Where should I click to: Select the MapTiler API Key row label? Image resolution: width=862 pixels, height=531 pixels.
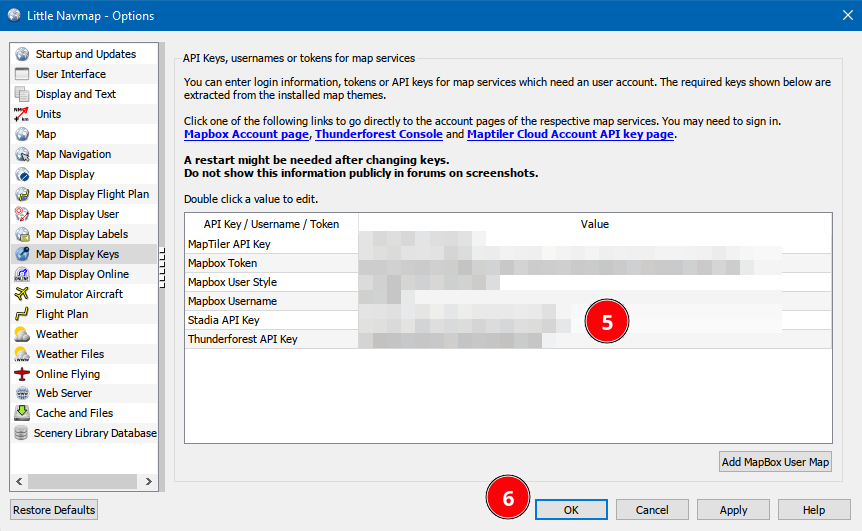(x=229, y=244)
